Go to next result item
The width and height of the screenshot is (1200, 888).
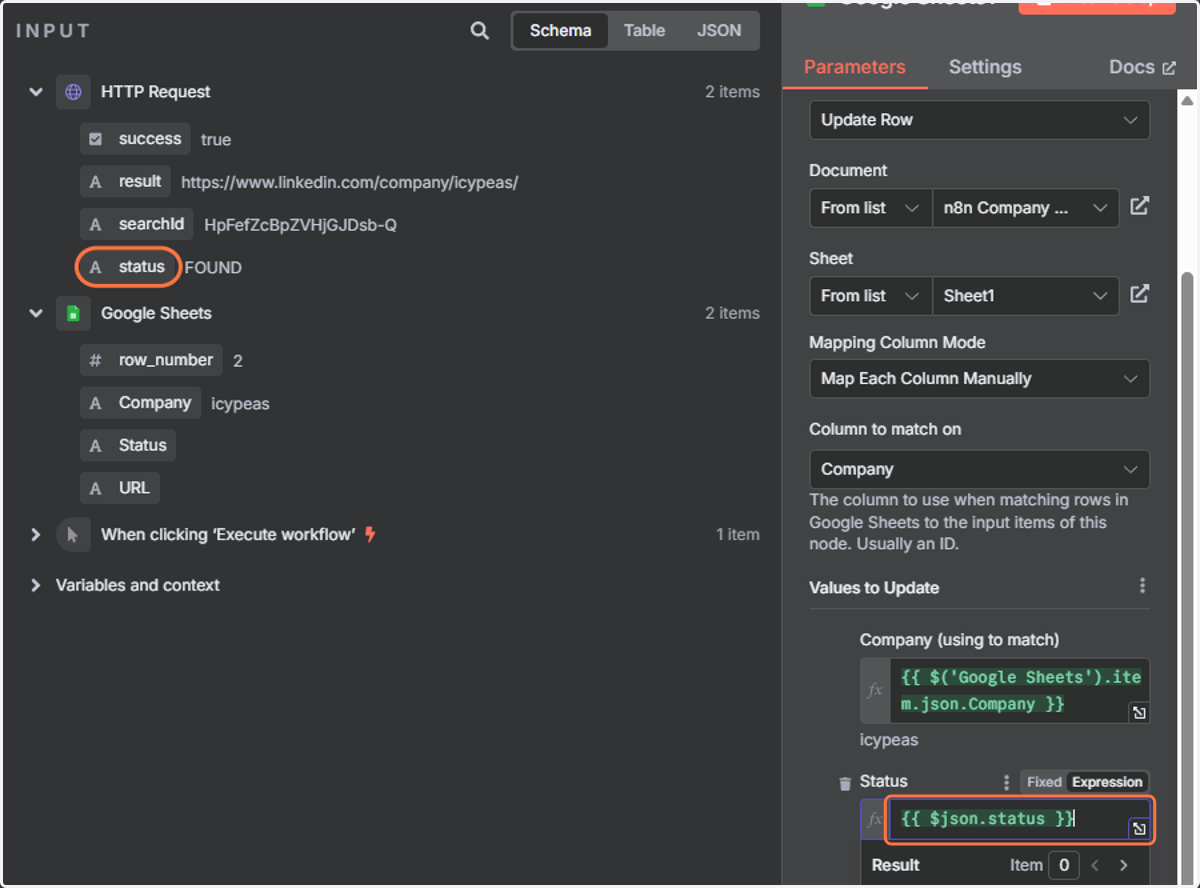pyautogui.click(x=1124, y=865)
